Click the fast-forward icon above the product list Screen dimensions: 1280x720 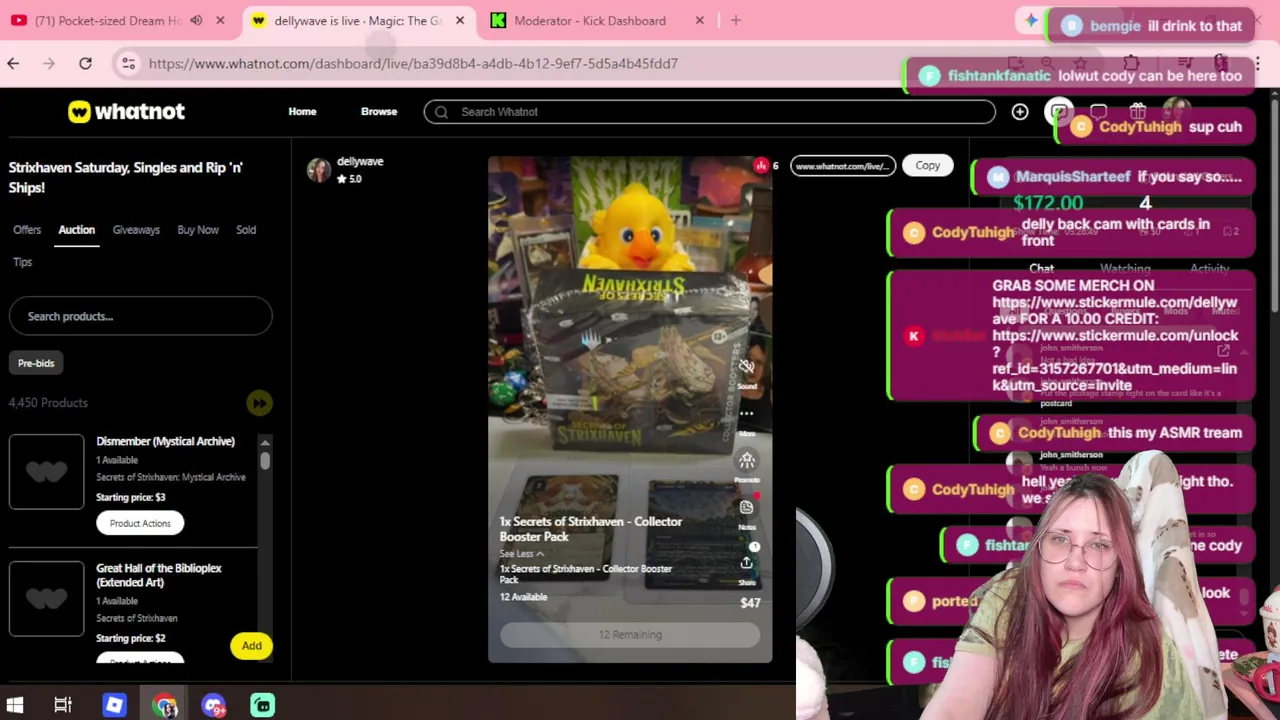tap(259, 403)
